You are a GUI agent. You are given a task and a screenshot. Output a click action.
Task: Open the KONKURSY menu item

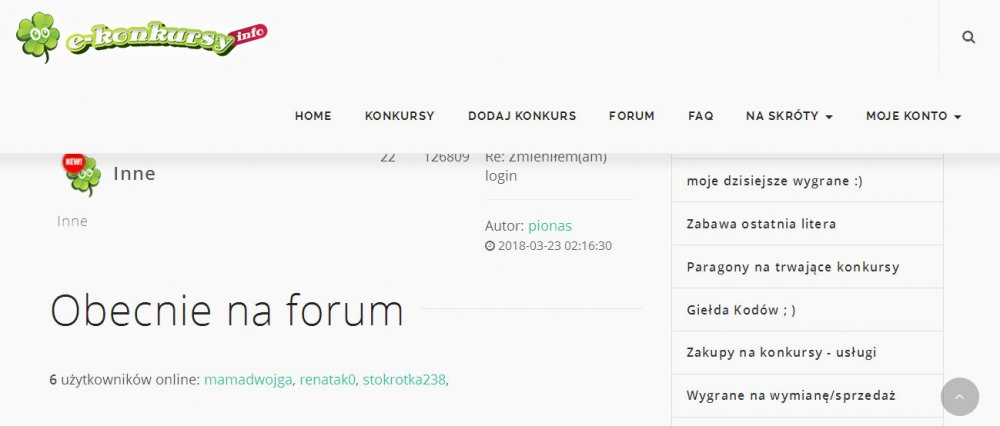pos(399,116)
